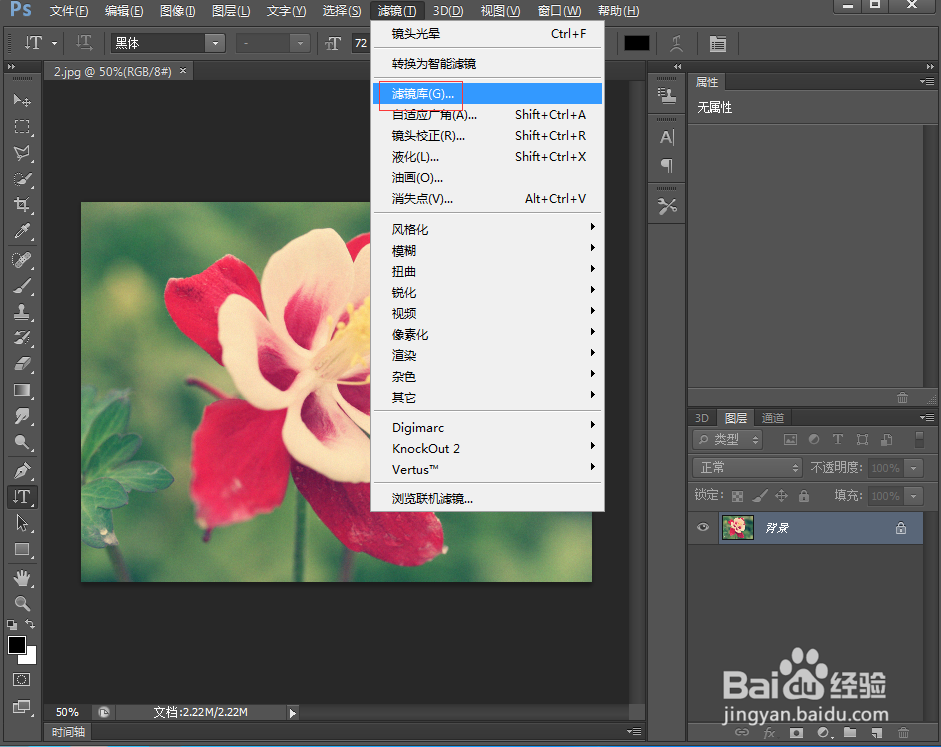Open the 图像(I) menu

tap(178, 11)
